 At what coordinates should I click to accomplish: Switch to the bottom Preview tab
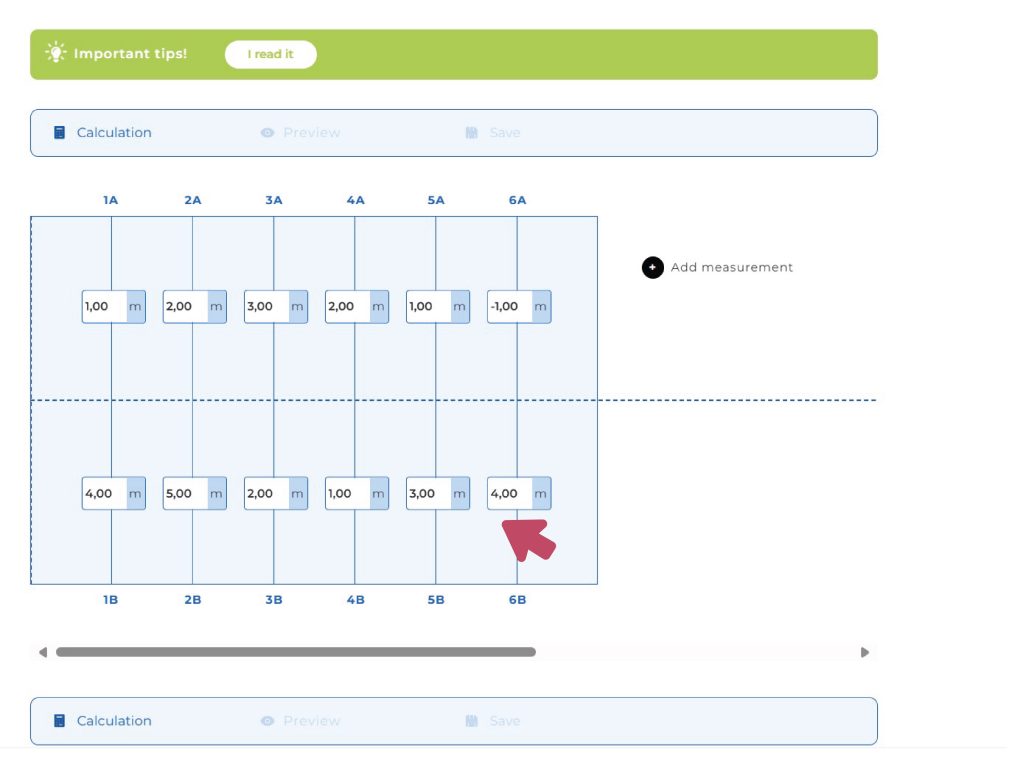click(x=311, y=721)
